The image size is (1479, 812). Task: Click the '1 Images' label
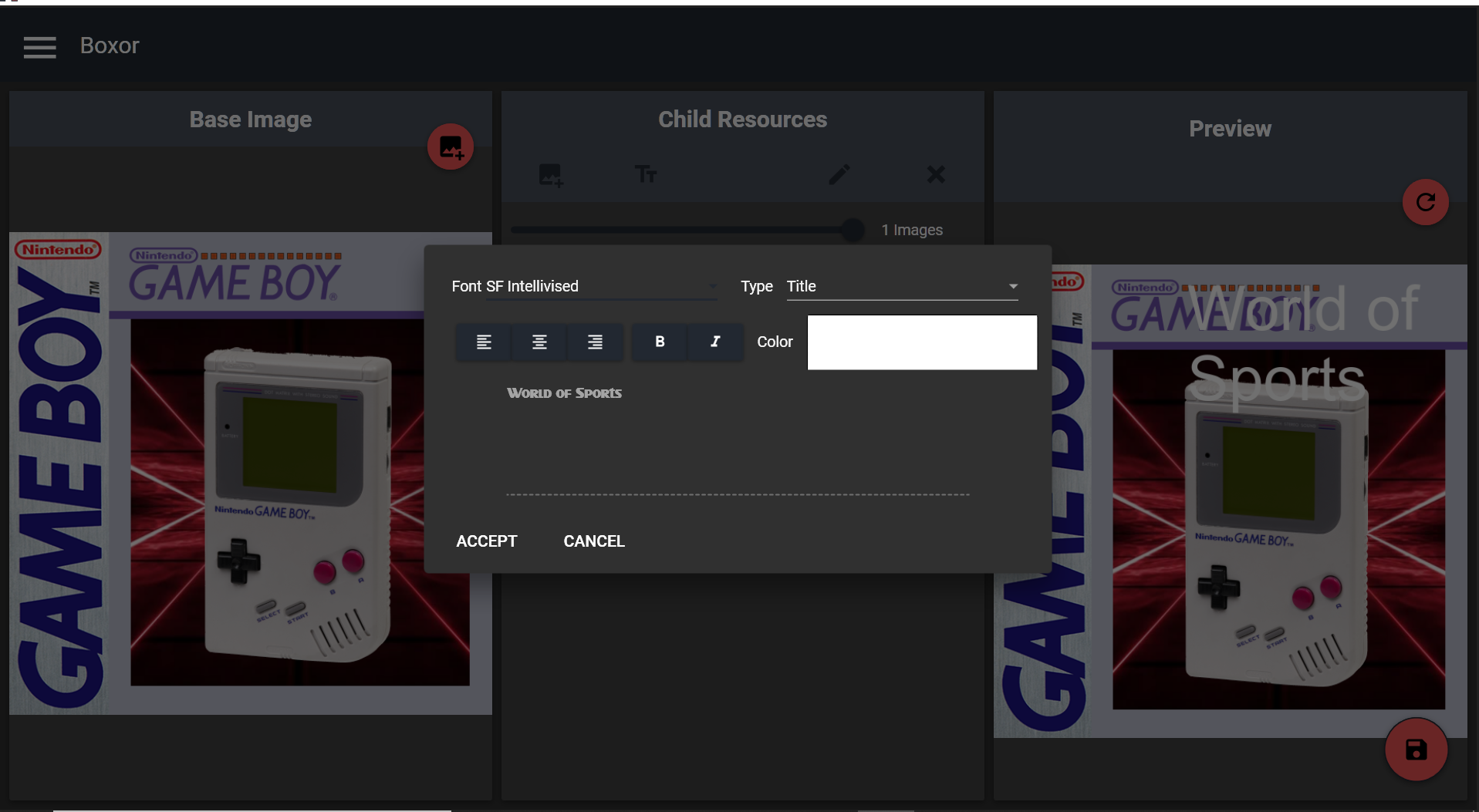pos(912,230)
